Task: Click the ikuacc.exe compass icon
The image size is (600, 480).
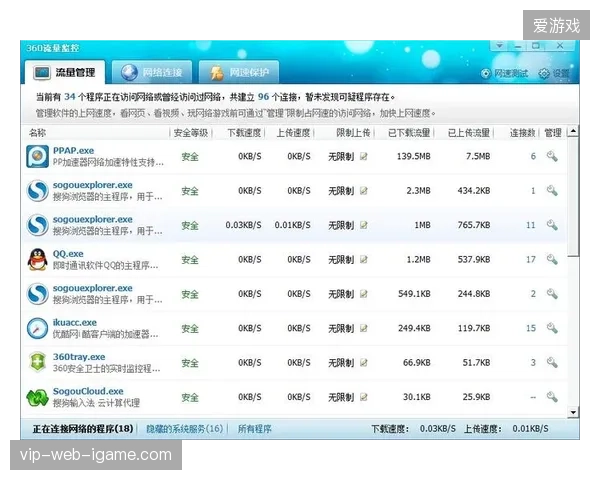Action: pyautogui.click(x=38, y=328)
